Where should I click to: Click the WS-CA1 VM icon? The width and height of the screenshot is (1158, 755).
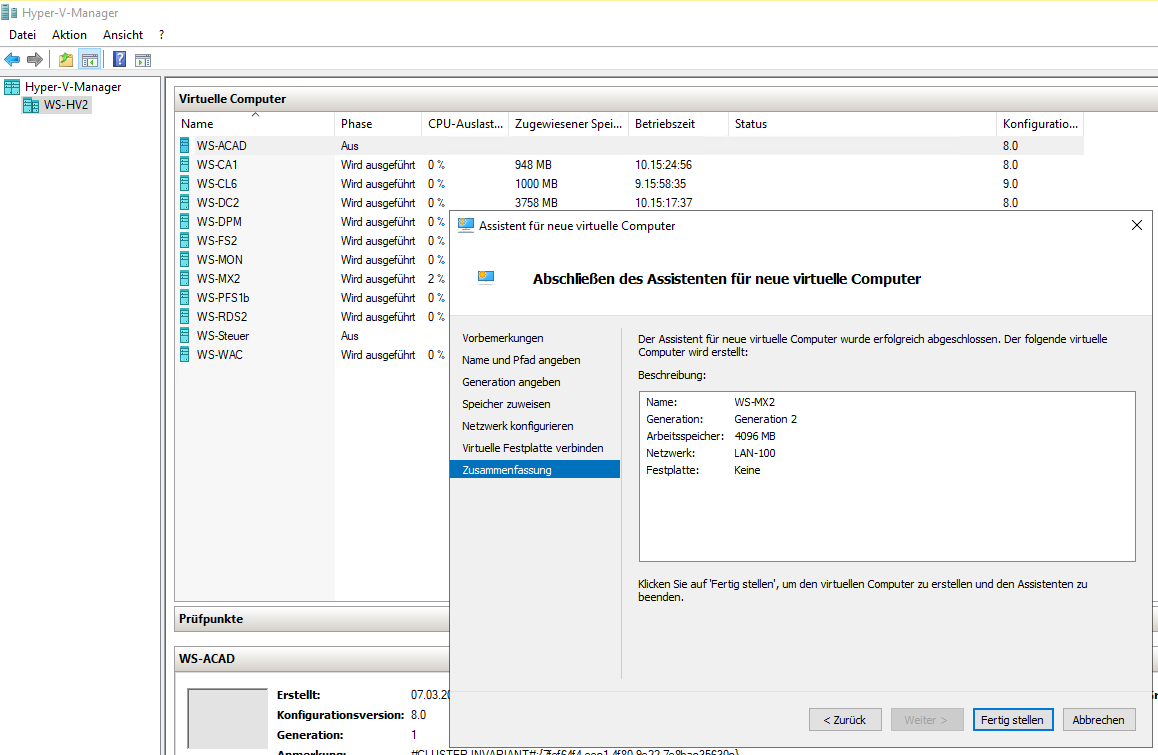(x=185, y=165)
